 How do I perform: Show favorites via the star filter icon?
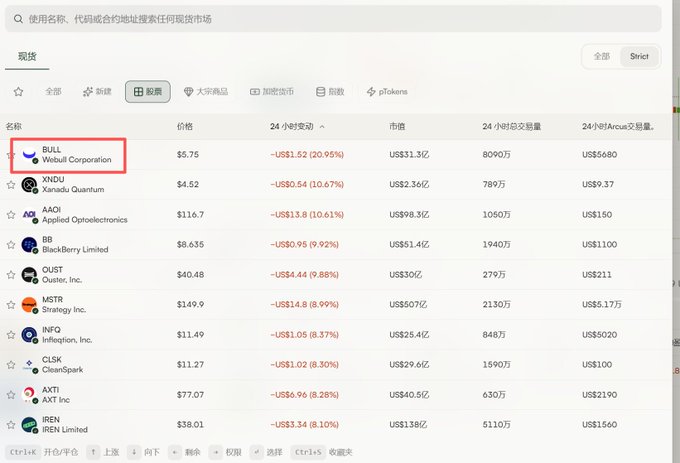pyautogui.click(x=18, y=91)
